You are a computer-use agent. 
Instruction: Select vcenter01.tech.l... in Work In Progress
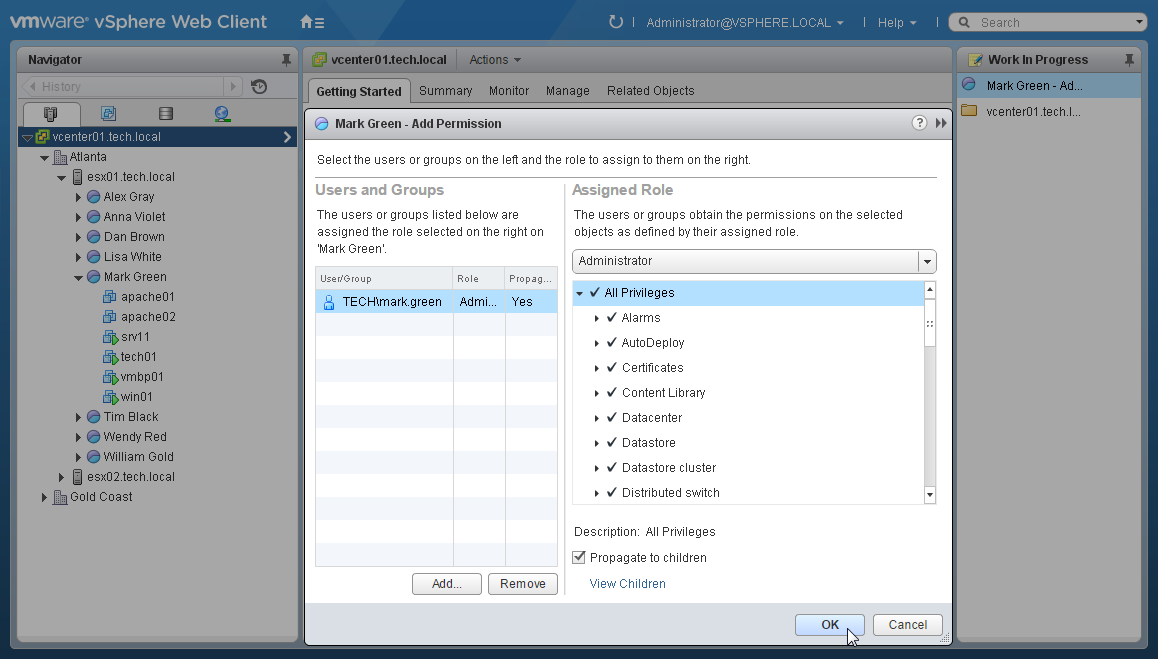[x=1049, y=112]
